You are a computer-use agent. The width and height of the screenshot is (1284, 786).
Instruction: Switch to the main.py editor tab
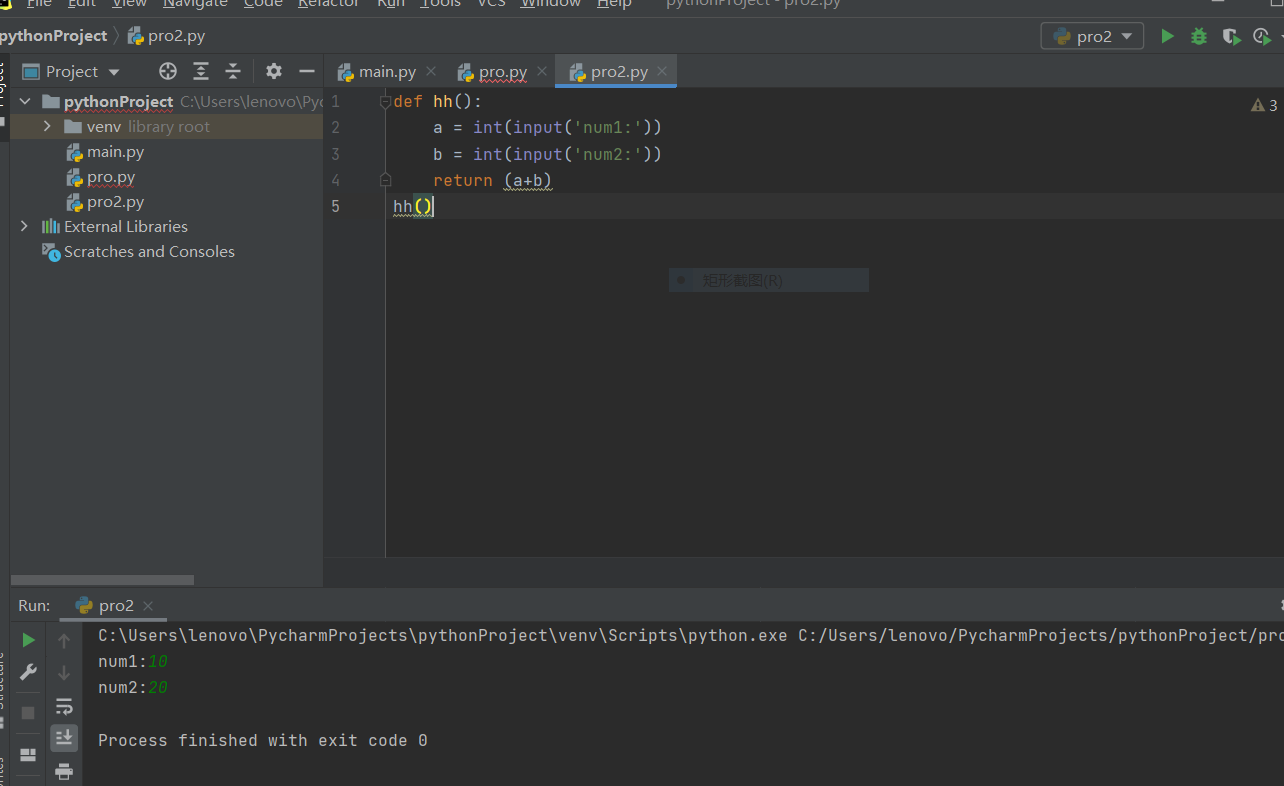pyautogui.click(x=387, y=72)
